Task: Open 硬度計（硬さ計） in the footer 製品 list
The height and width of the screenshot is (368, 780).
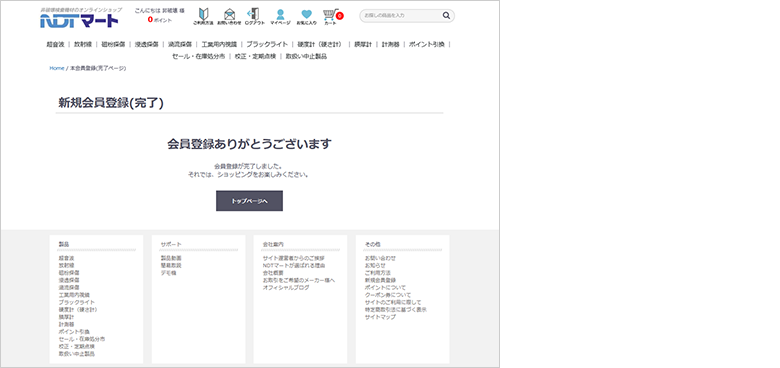Action: [x=78, y=310]
